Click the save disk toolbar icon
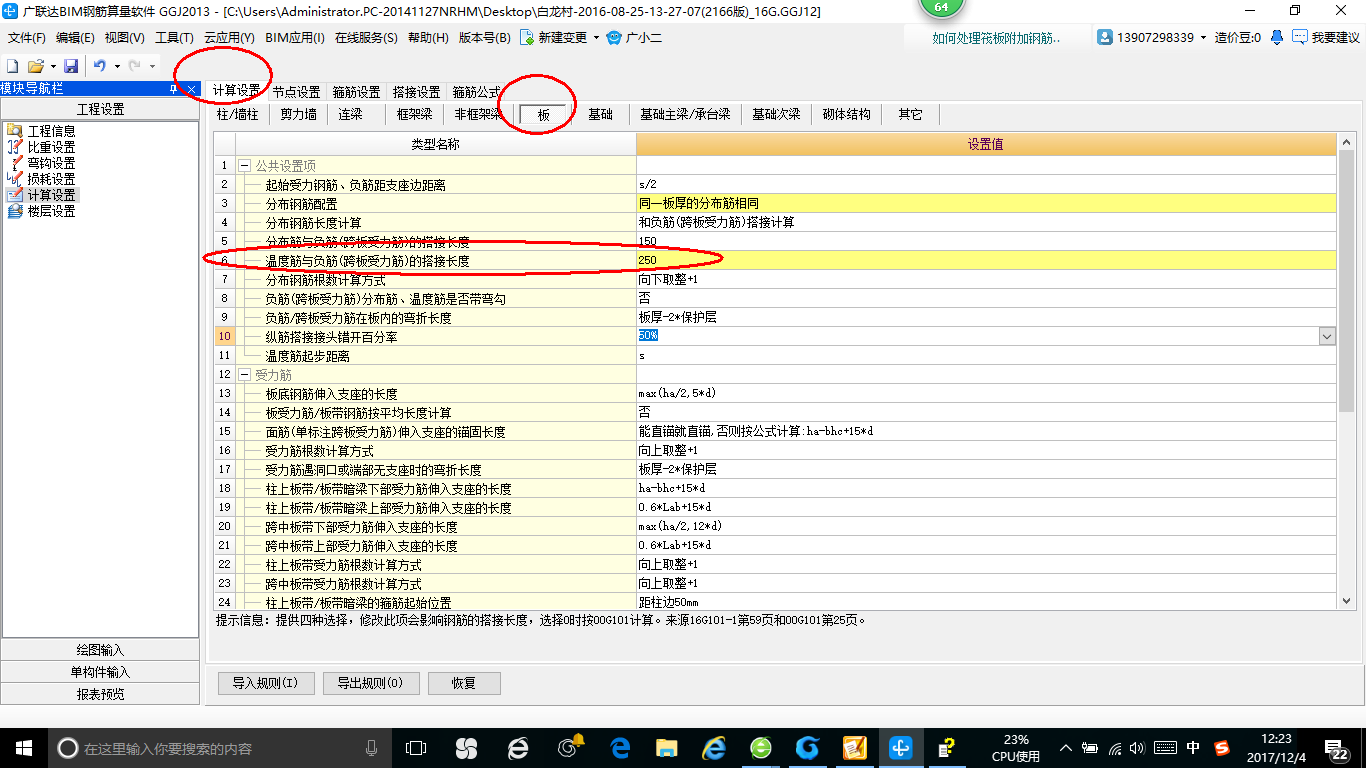 click(71, 66)
